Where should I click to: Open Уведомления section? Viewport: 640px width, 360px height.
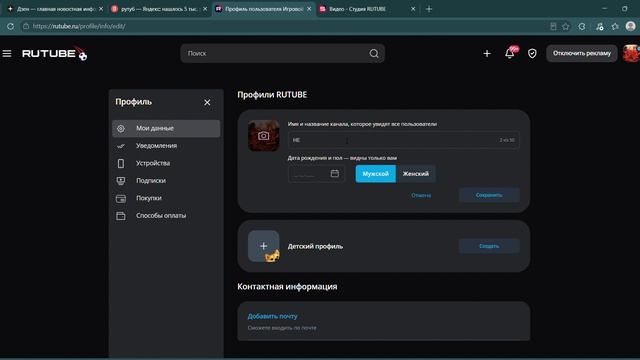pos(166,146)
